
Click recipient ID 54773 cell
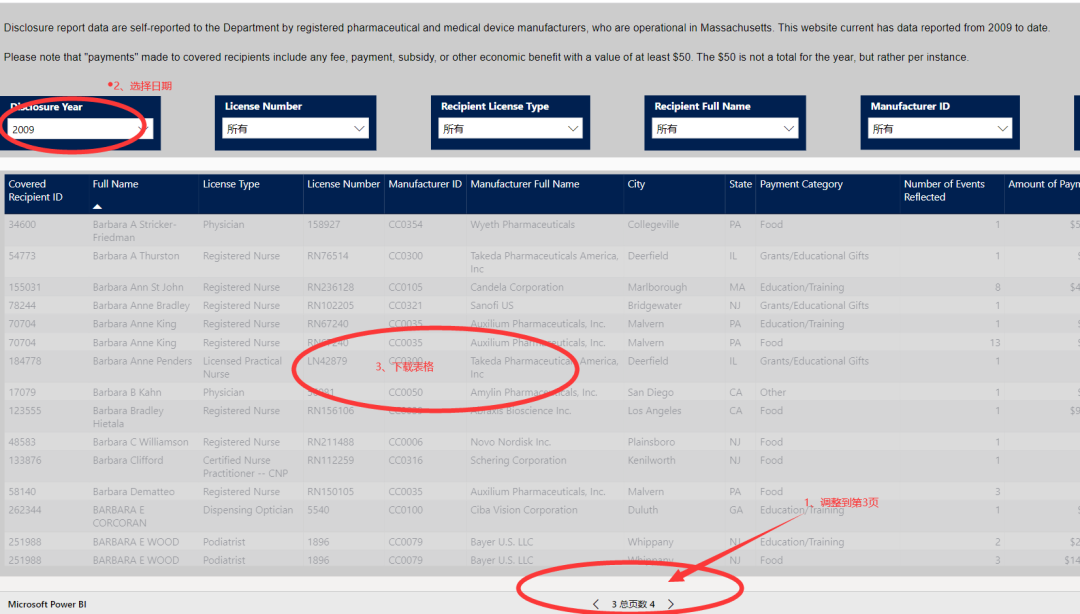coord(22,256)
